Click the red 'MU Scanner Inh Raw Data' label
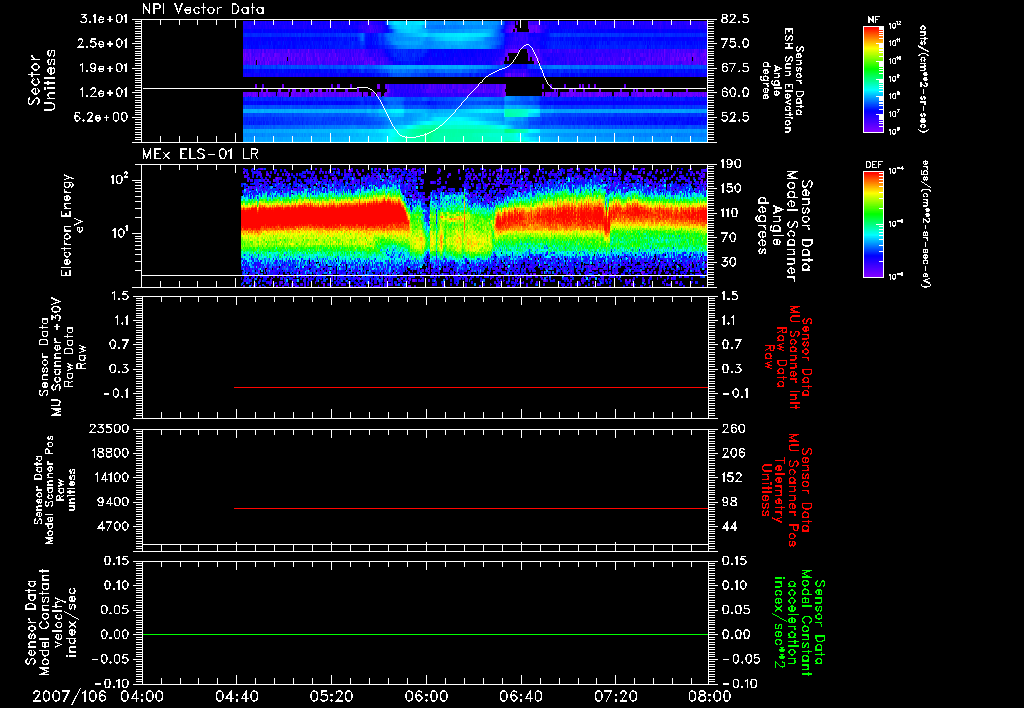 click(789, 357)
